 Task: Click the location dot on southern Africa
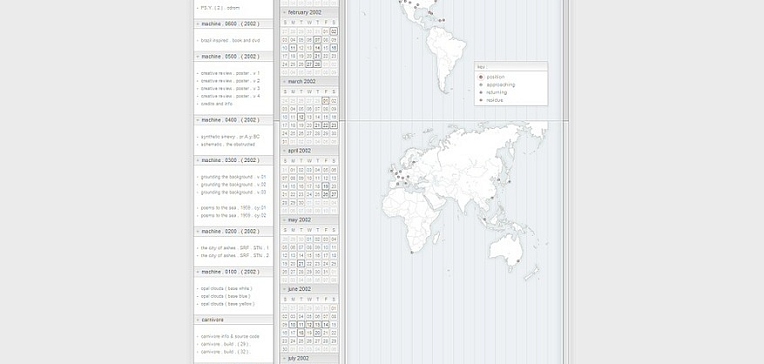coord(412,252)
